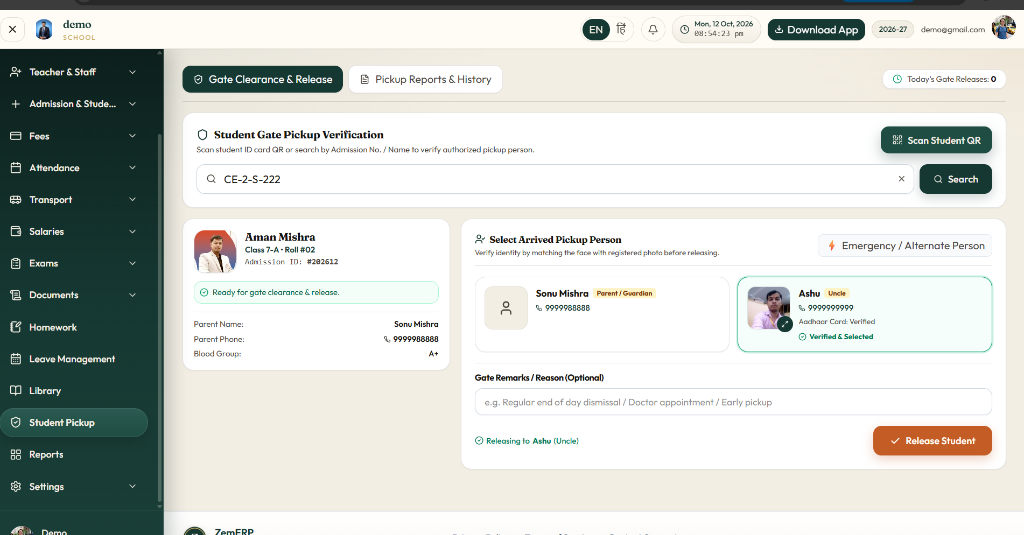Screen dimensions: 1024x535
Task: Click Sonu Mishra phone 9999988888
Action: 563,308
